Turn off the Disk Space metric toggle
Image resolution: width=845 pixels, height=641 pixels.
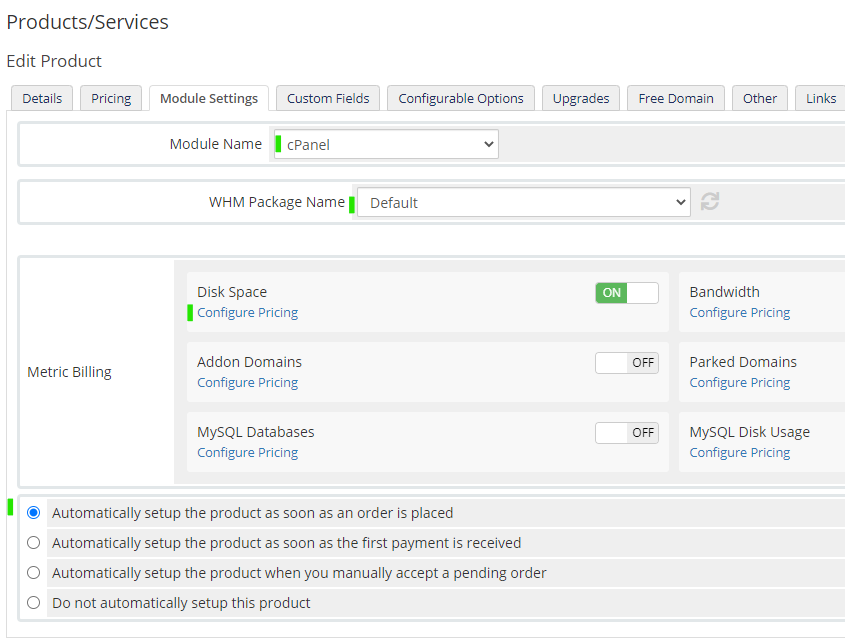pyautogui.click(x=627, y=293)
